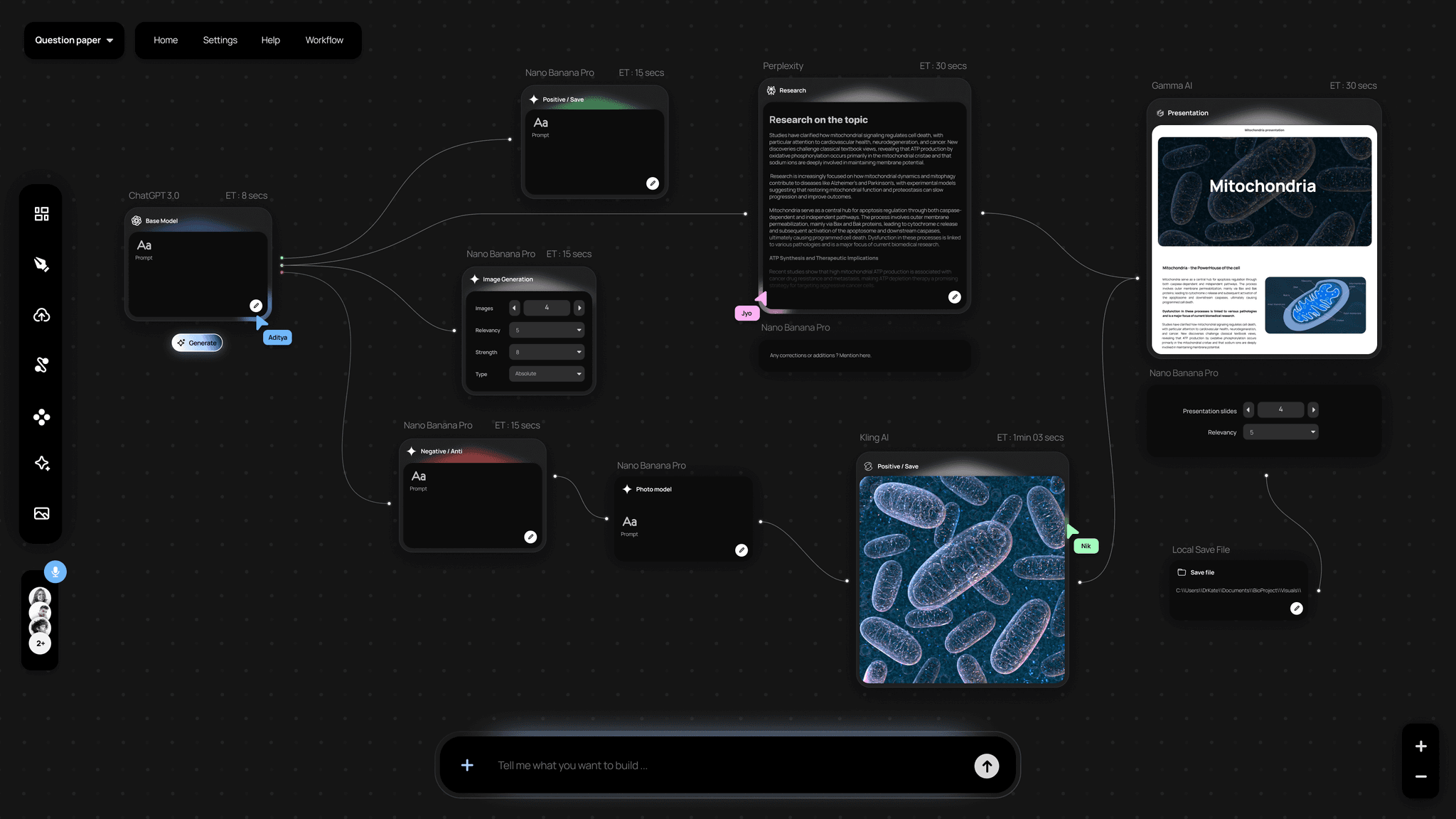Click the blue microphone icon

click(x=55, y=572)
